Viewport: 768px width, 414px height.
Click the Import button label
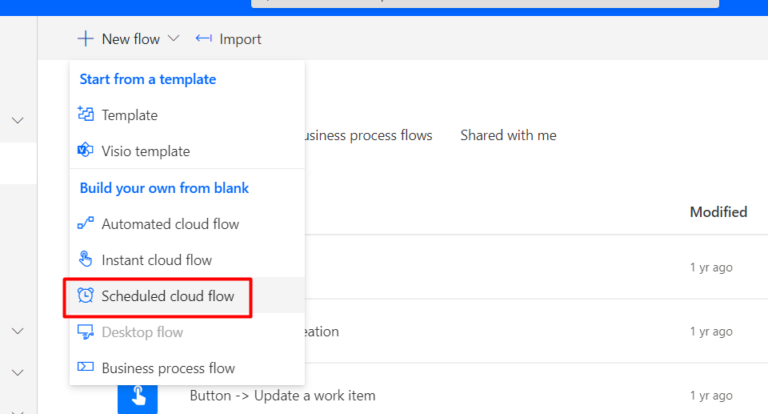tap(240, 39)
